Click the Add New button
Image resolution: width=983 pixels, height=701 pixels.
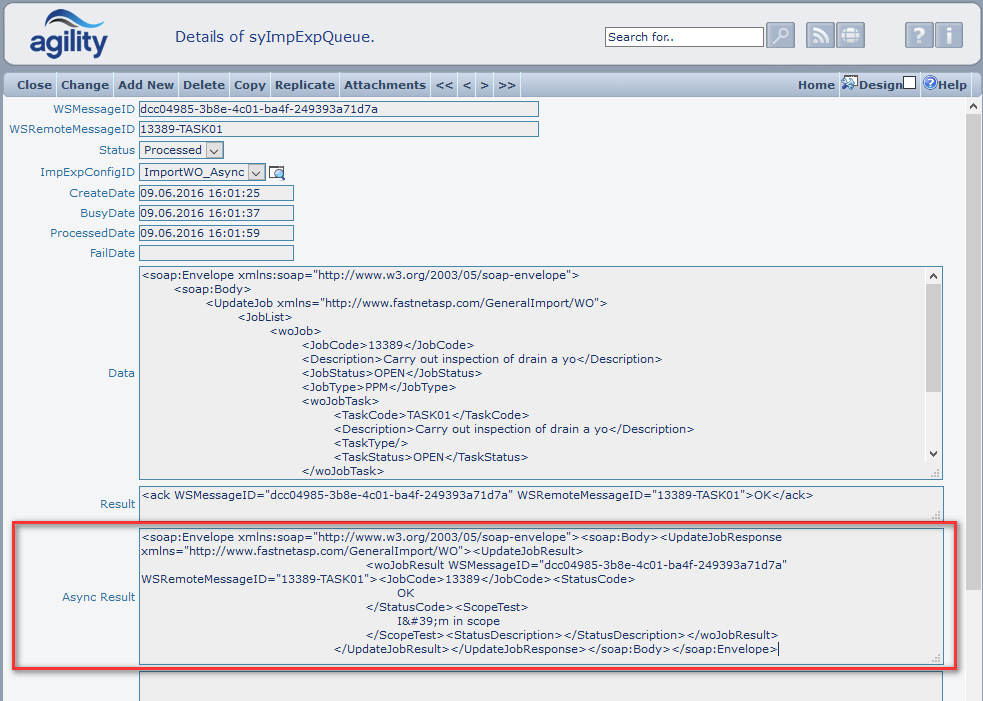click(146, 85)
